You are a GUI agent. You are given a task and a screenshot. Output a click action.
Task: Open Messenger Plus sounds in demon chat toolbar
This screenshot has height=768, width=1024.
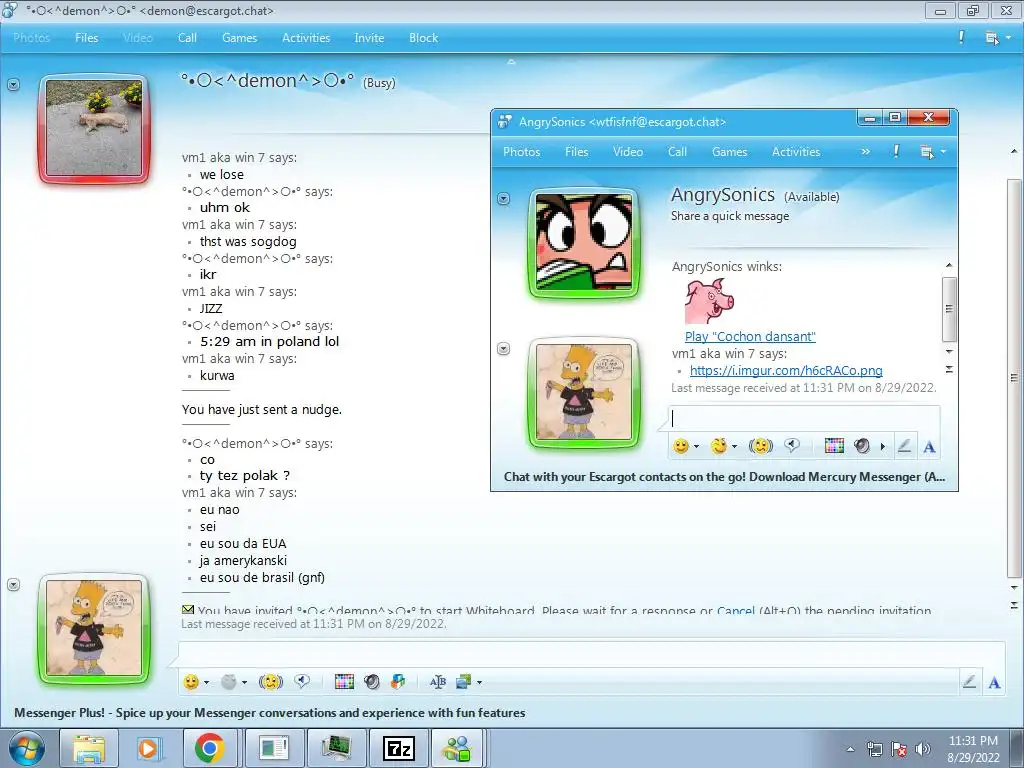[372, 682]
